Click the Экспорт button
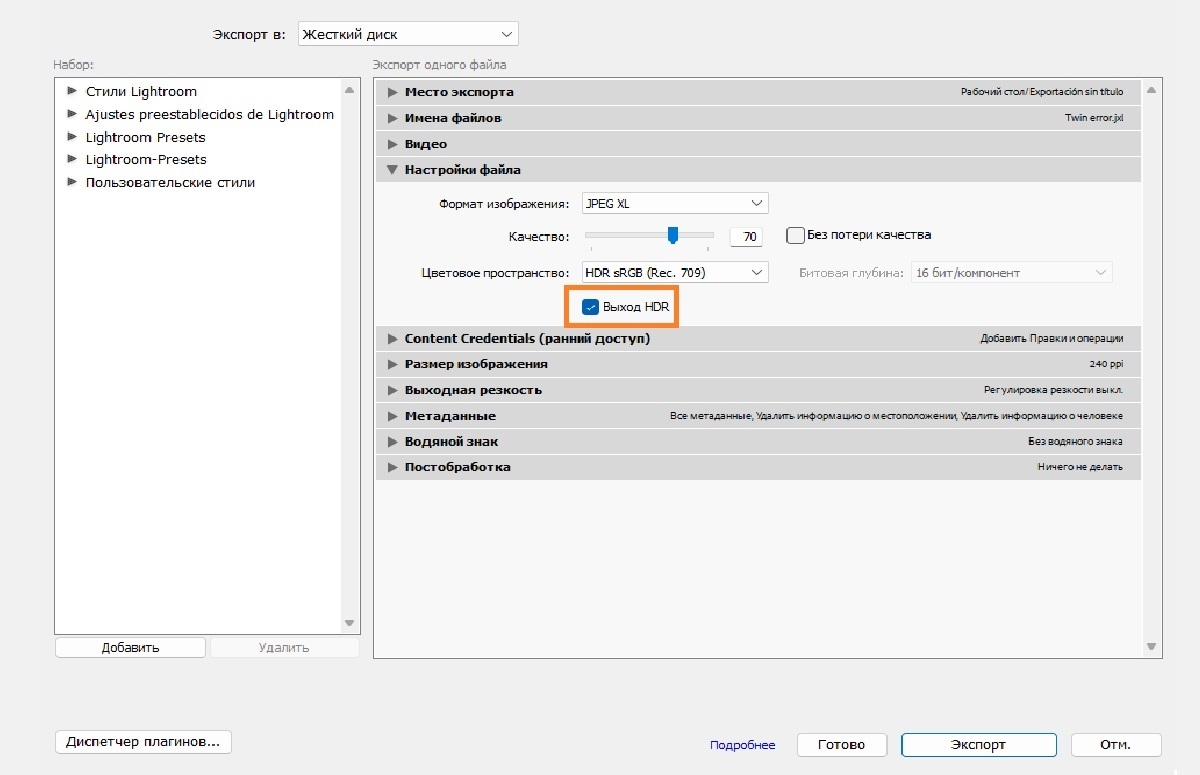Viewport: 1200px width, 775px height. [x=979, y=745]
